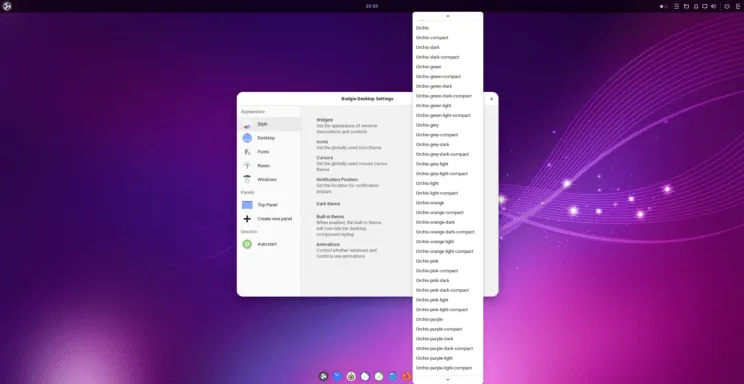Click the 23:59 clock in top panel
This screenshot has width=744, height=384.
coord(372,6)
